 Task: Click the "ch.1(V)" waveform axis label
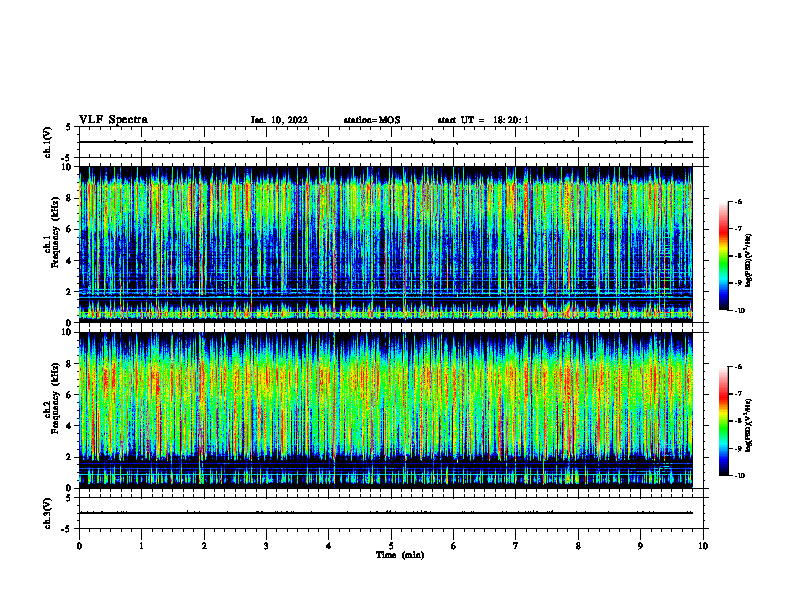tap(48, 142)
